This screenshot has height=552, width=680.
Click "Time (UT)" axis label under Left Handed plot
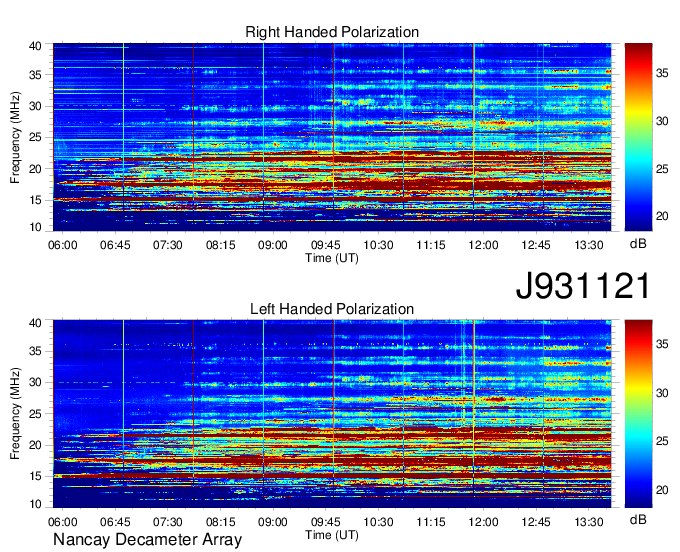pyautogui.click(x=332, y=535)
